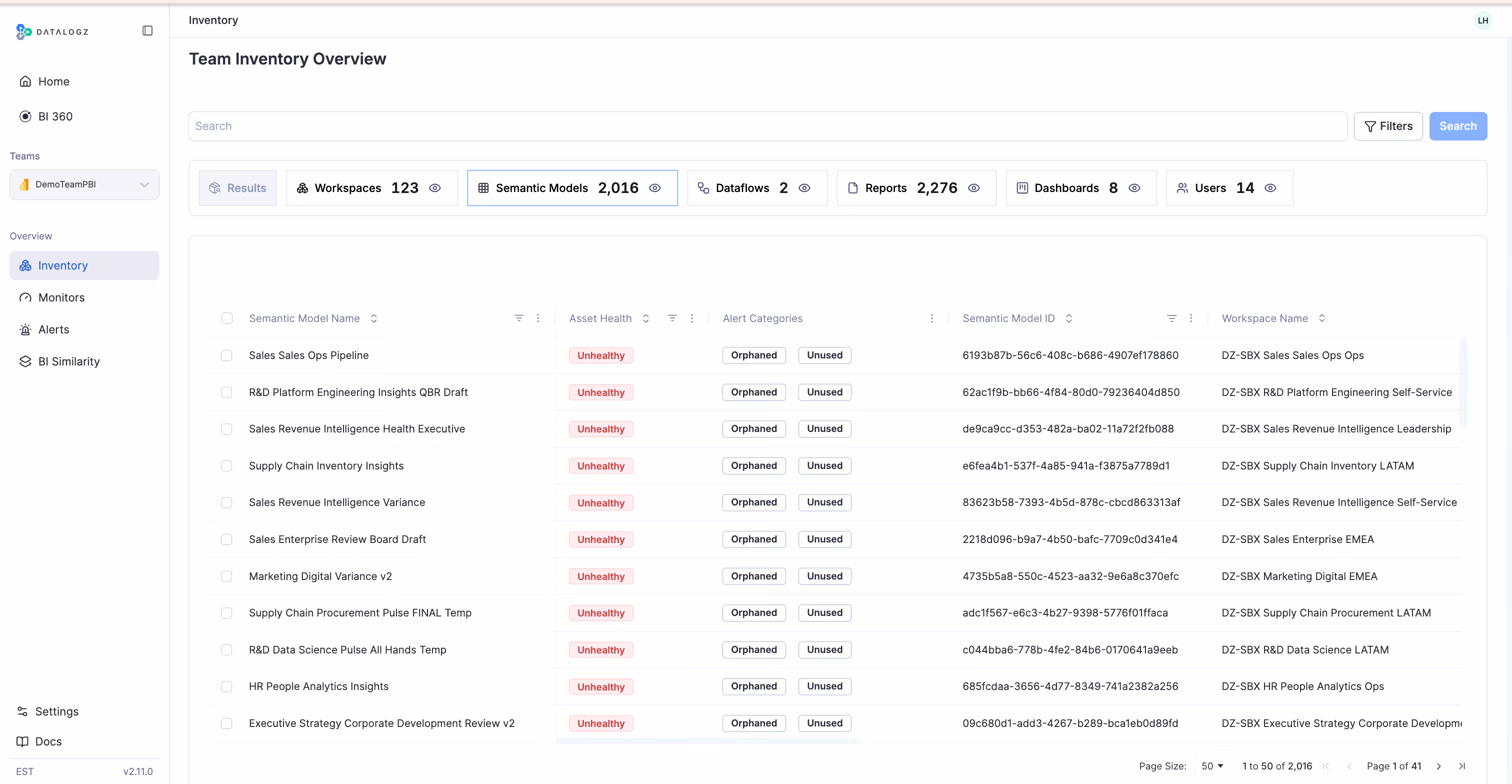
Task: Open column filter for Semantic Model Name
Action: [x=518, y=318]
